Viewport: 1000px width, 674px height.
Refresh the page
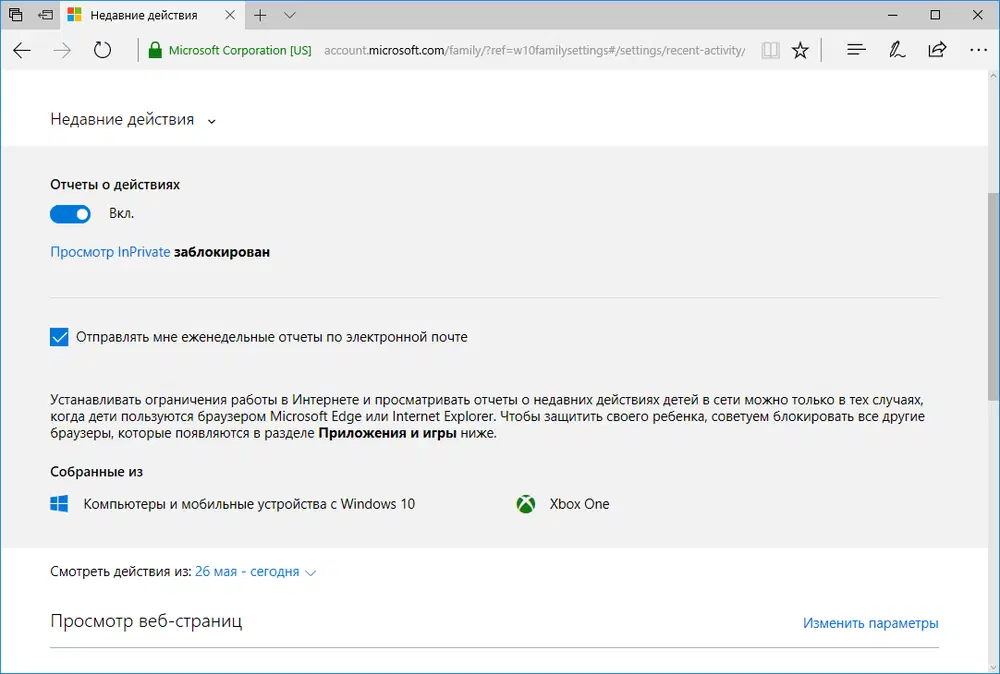coord(102,50)
